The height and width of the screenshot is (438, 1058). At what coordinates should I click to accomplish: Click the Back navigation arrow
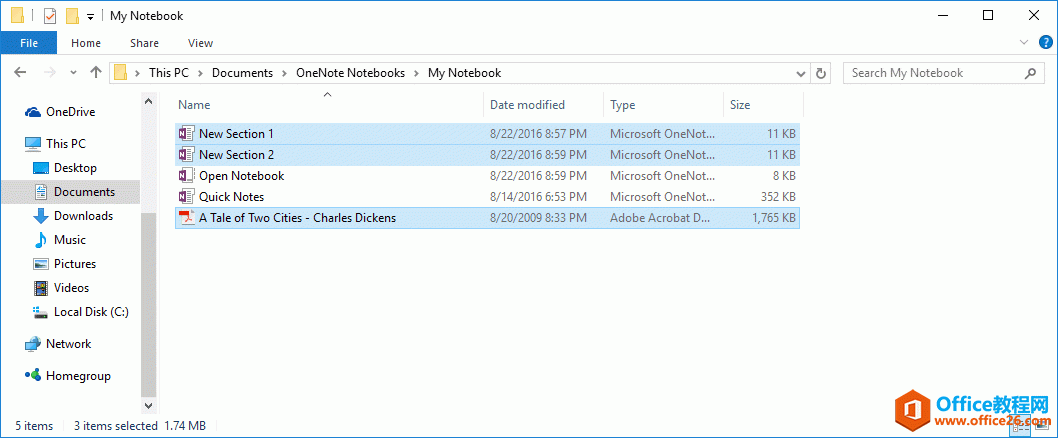click(21, 73)
